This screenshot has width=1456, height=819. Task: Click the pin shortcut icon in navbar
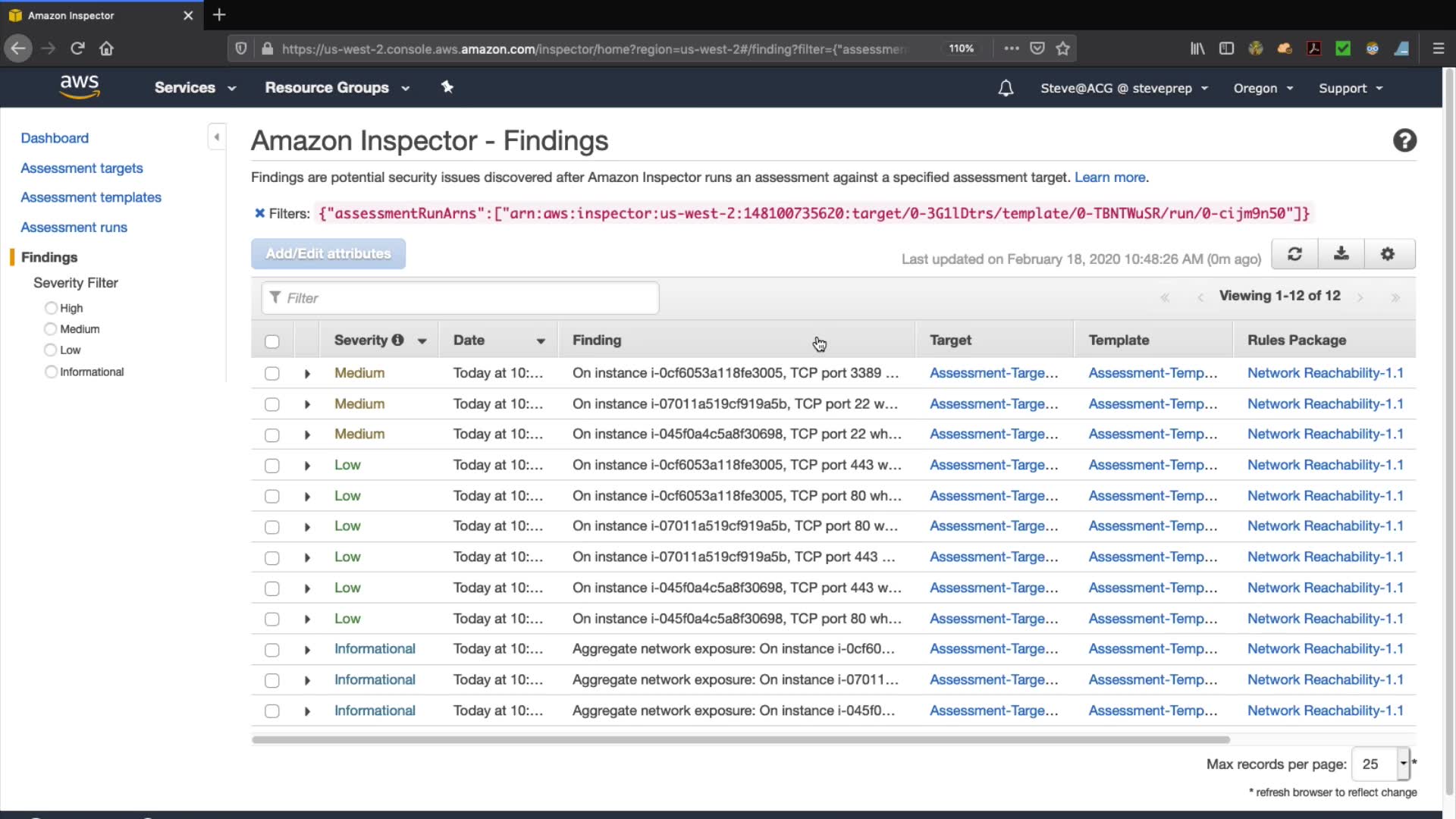[447, 87]
